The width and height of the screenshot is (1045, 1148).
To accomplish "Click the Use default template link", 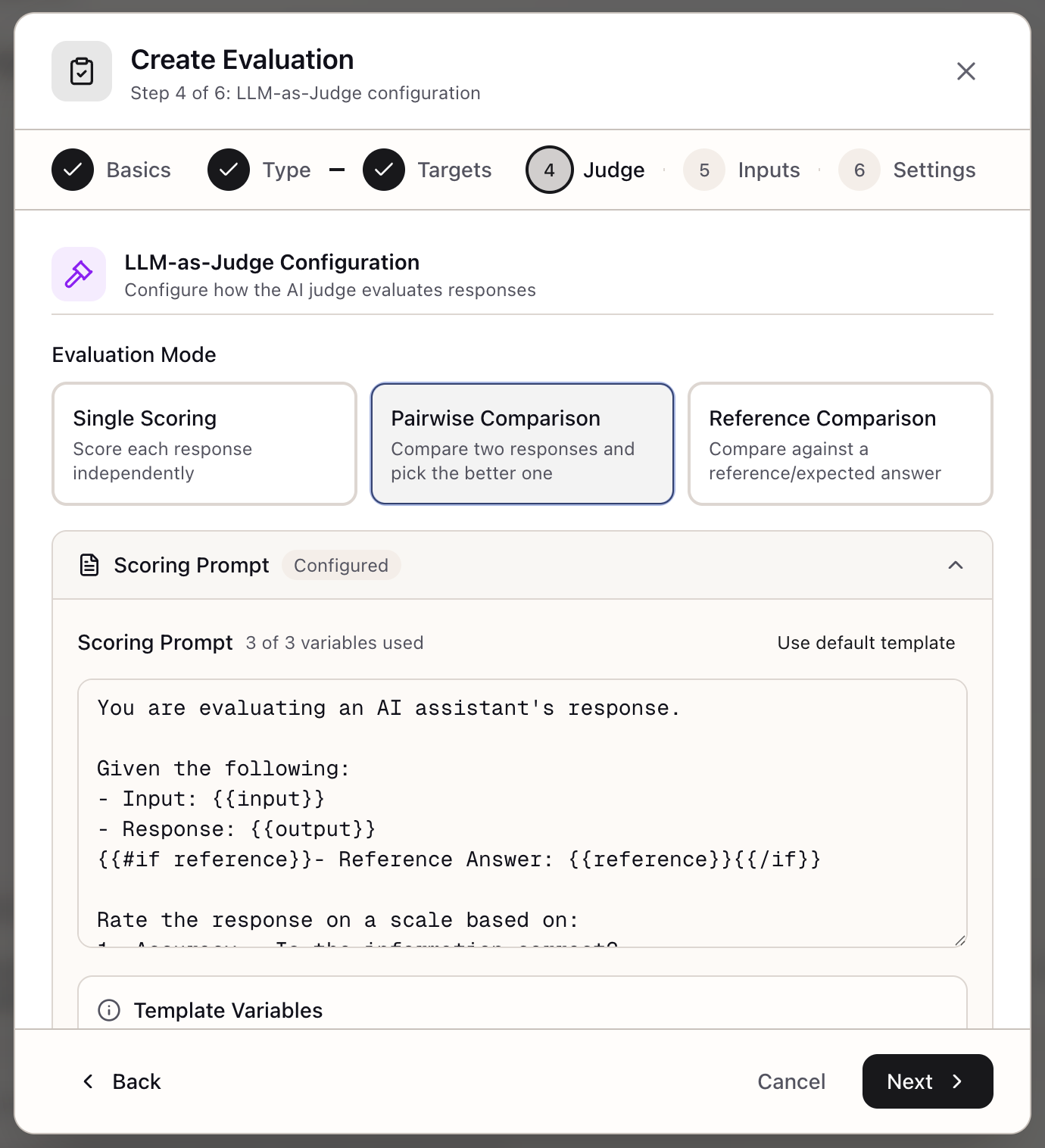I will (x=866, y=642).
